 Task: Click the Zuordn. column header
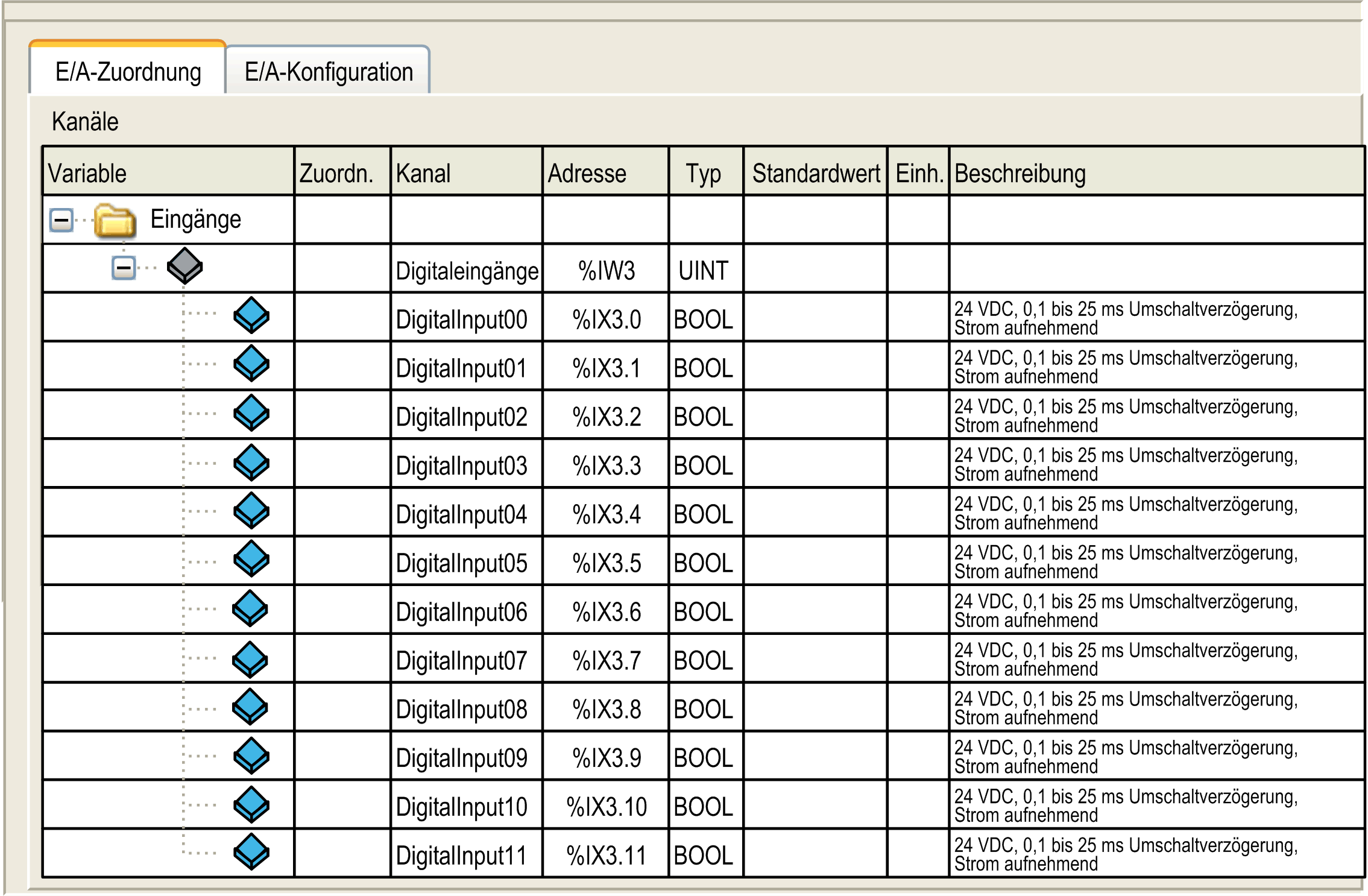coord(342,171)
